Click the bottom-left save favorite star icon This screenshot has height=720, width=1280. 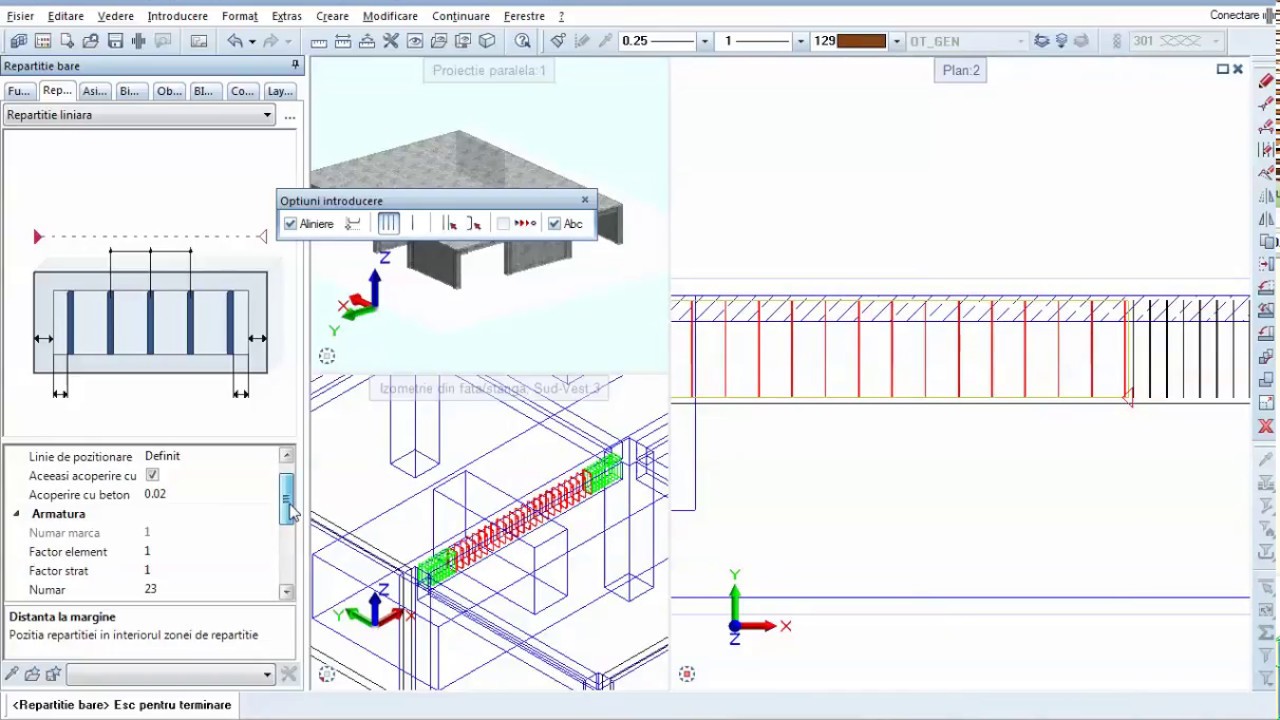click(x=53, y=674)
